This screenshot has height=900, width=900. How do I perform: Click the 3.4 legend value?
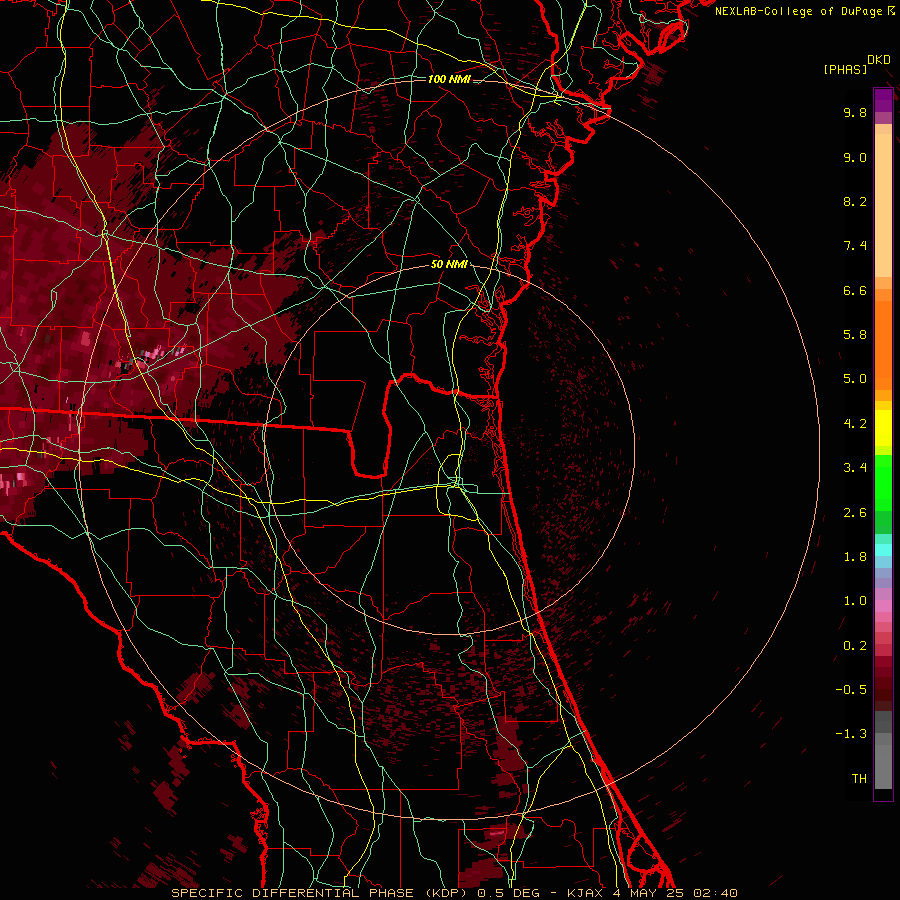pos(855,468)
